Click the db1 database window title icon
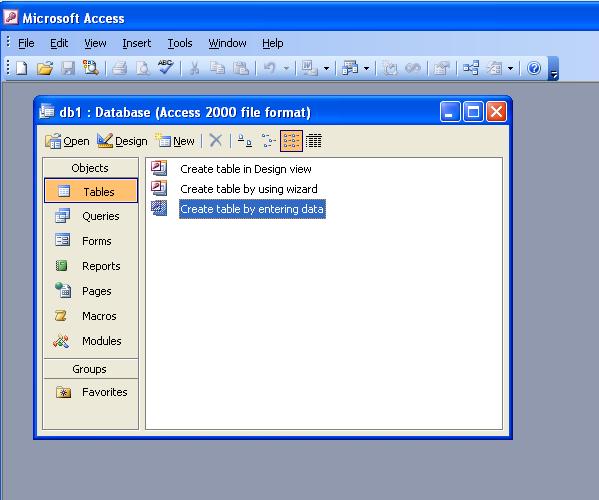 click(47, 111)
